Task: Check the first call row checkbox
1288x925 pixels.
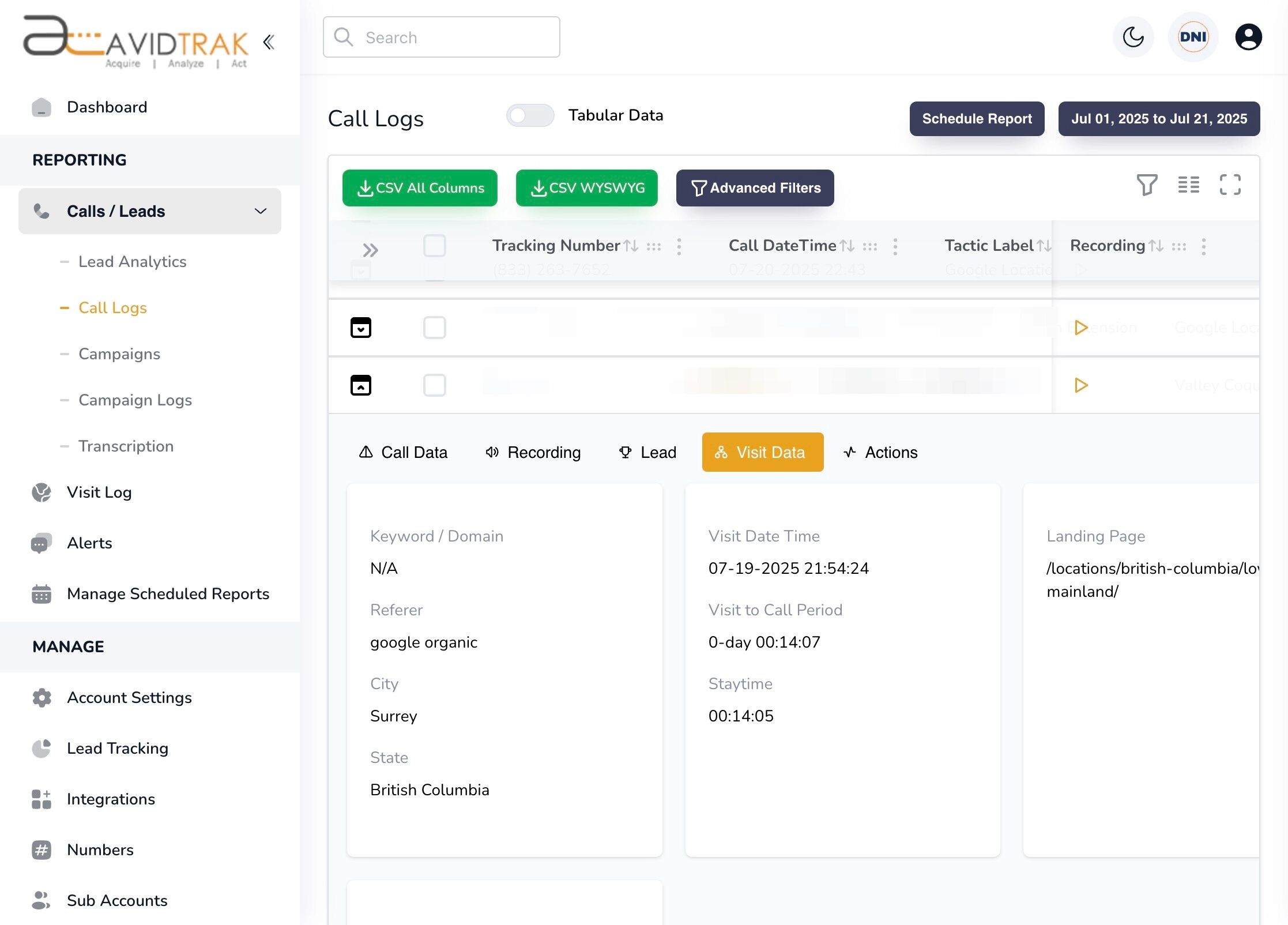Action: [435, 327]
